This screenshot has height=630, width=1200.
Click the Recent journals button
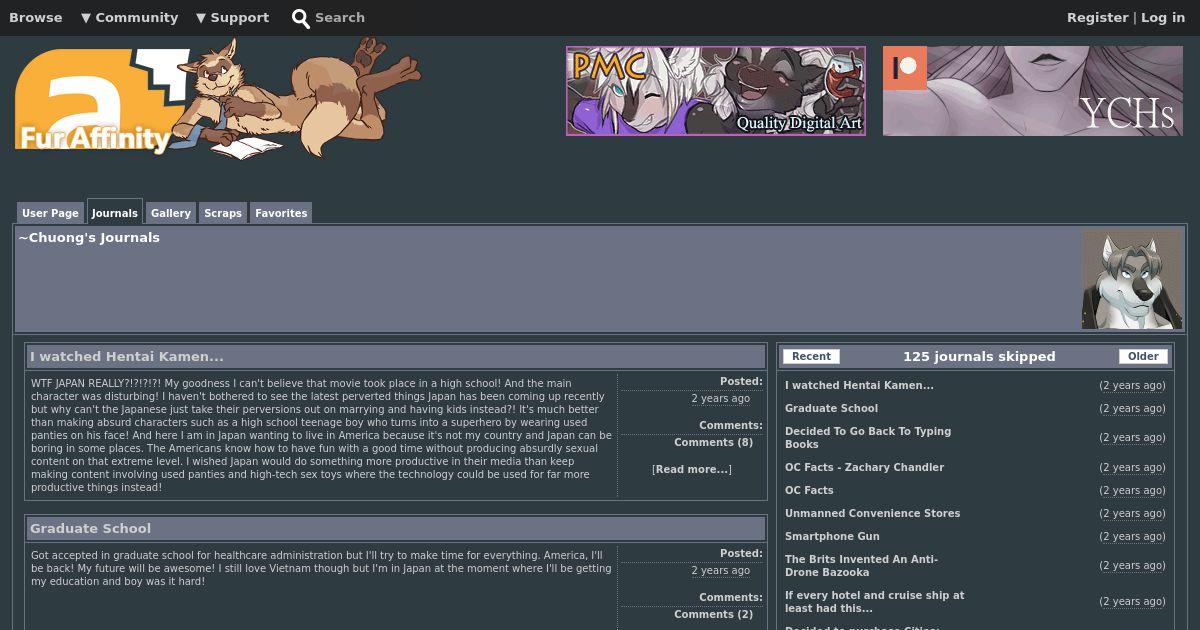(x=811, y=356)
